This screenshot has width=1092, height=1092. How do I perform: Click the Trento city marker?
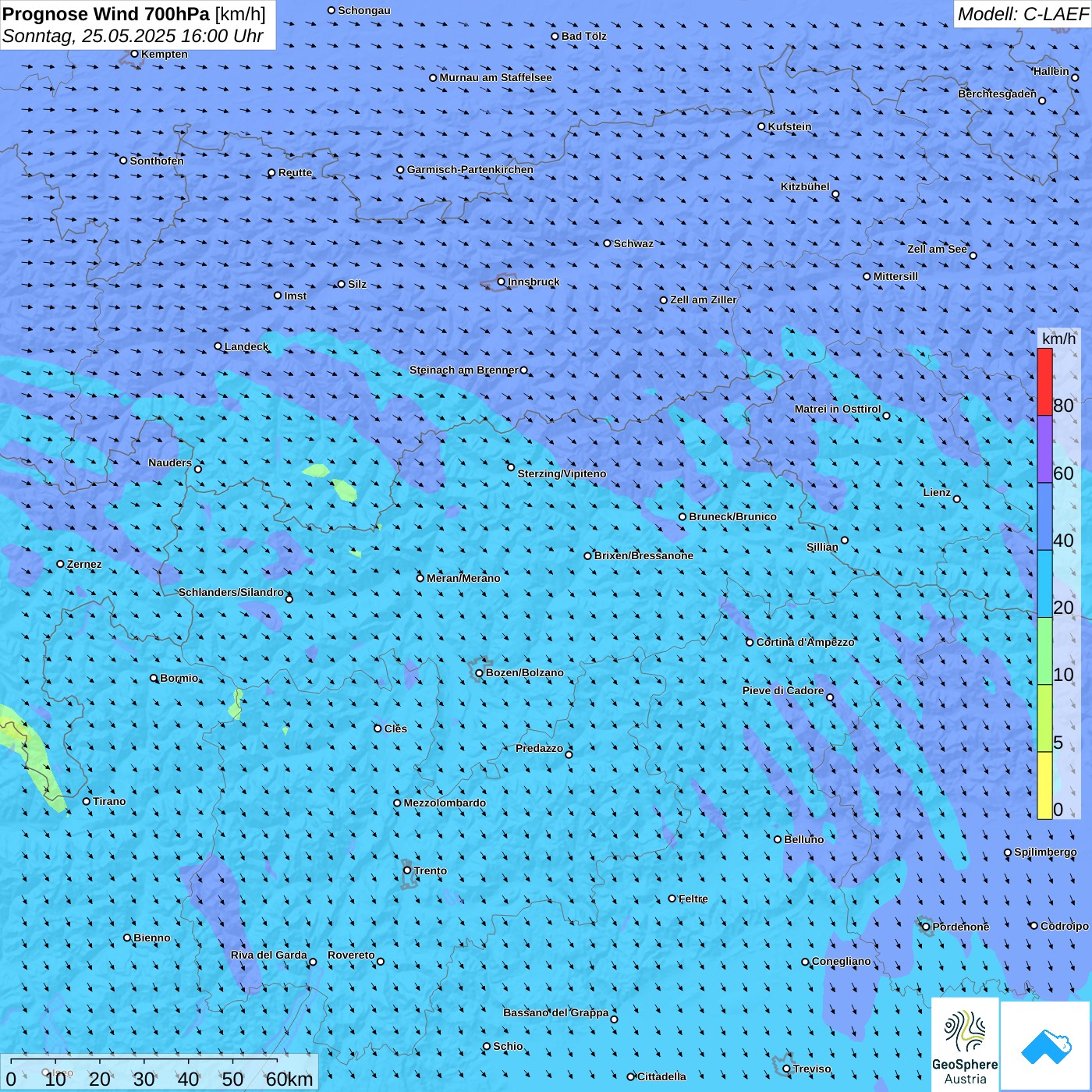[407, 870]
